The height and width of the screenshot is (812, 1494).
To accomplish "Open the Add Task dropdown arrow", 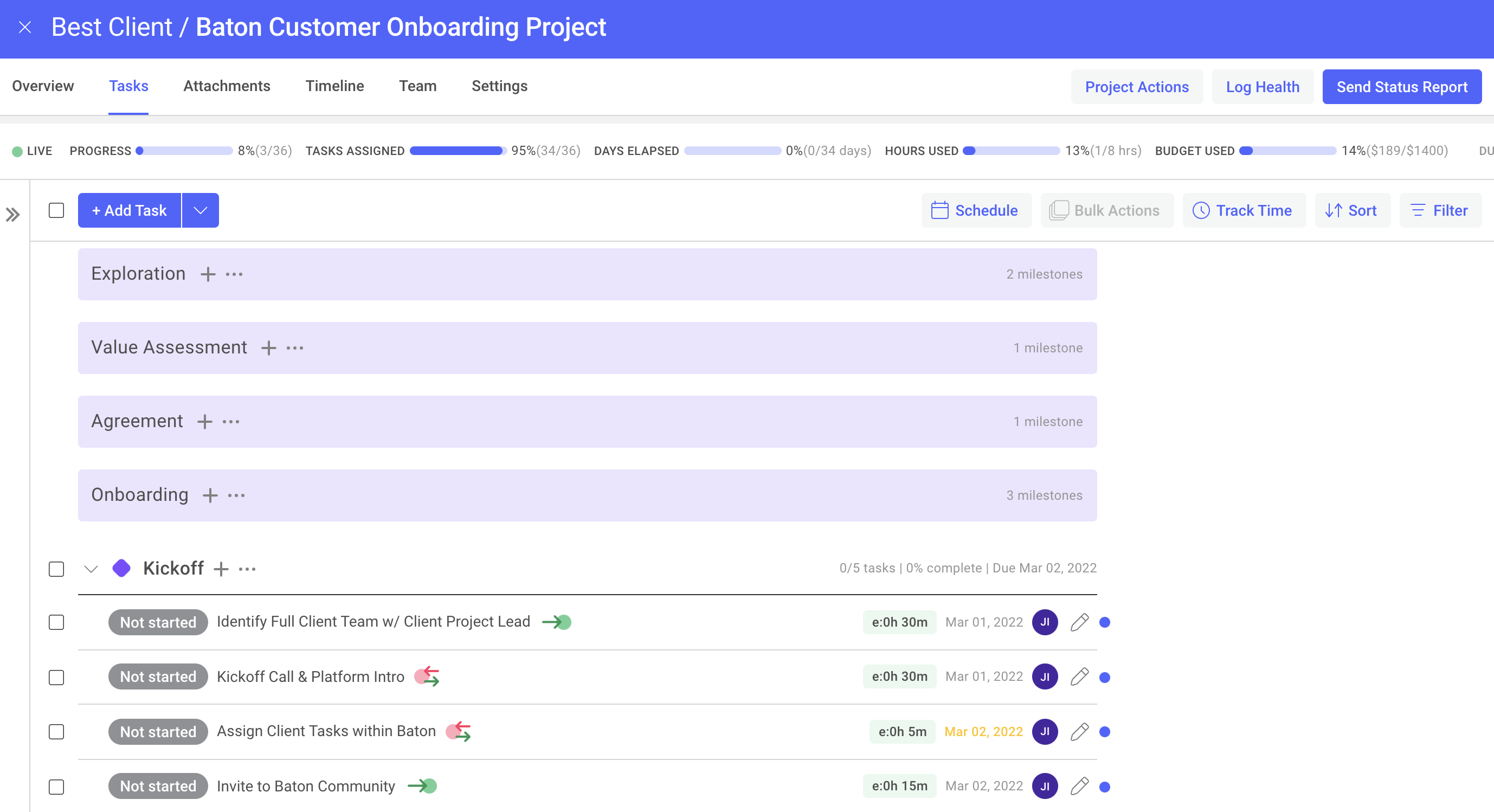I will point(200,210).
